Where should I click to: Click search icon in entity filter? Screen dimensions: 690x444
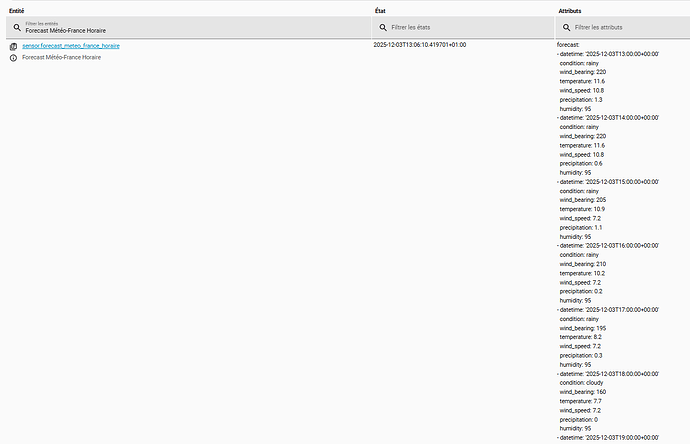[17, 27]
